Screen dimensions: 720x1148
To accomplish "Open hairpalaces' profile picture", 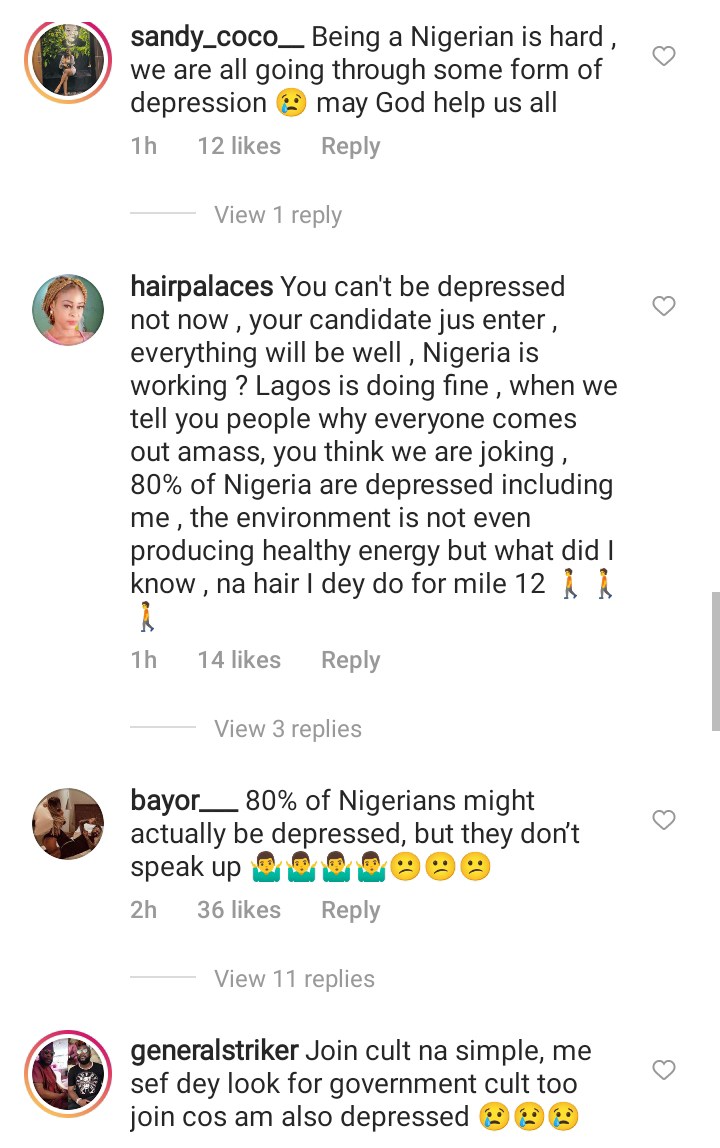I will pyautogui.click(x=69, y=310).
